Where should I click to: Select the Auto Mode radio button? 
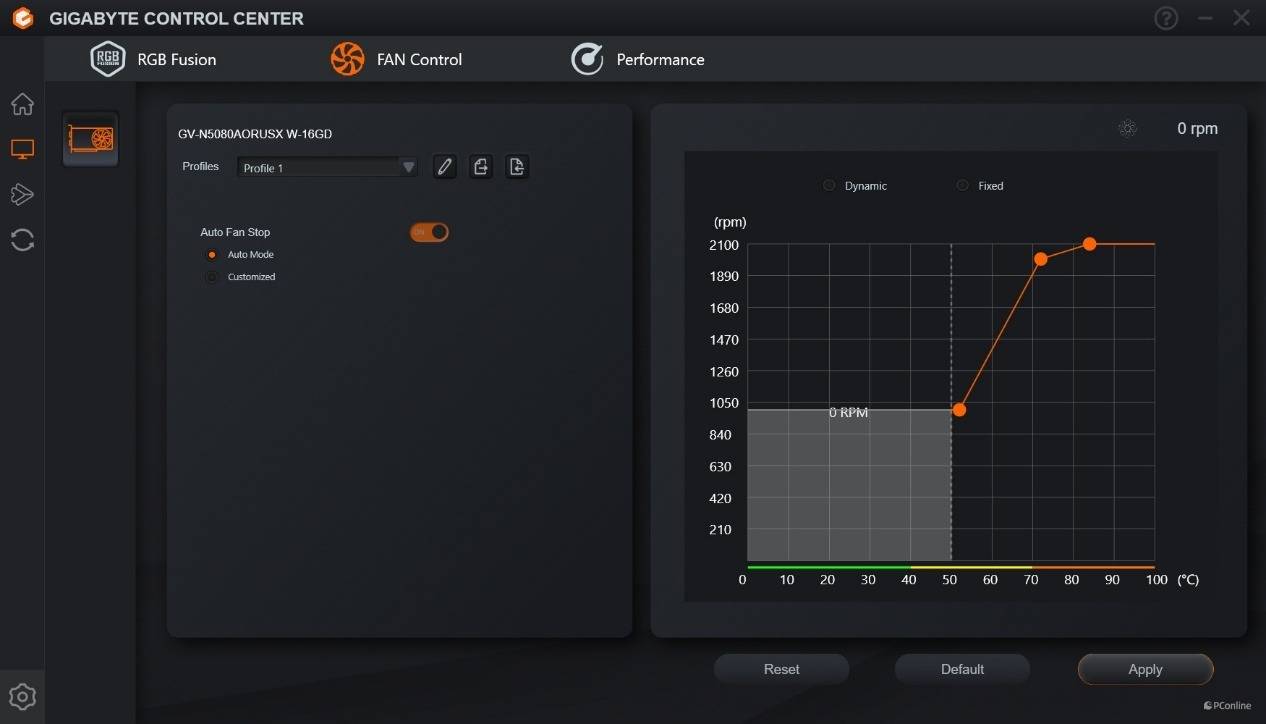pos(212,255)
